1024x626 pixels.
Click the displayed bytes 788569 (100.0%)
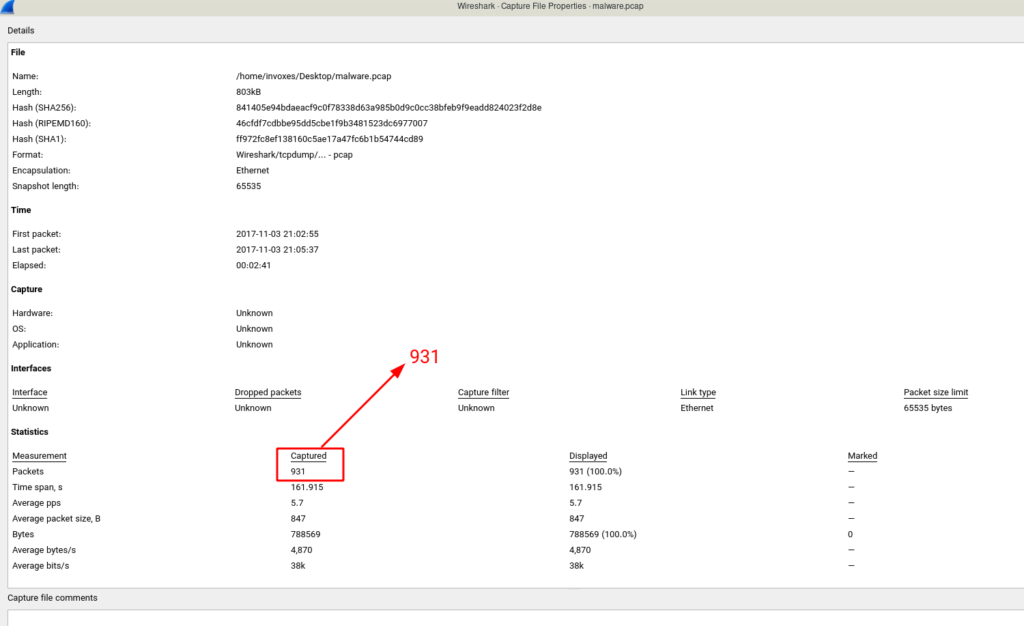(x=603, y=534)
